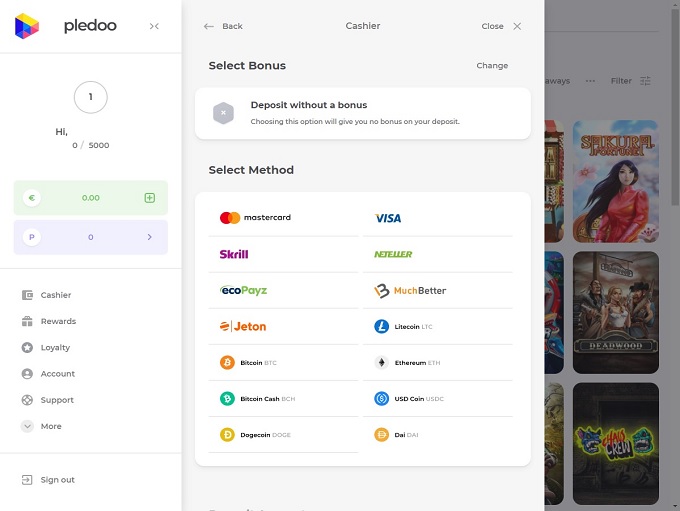Click Sign out in the sidebar
Viewport: 680px width, 511px height.
coord(57,480)
